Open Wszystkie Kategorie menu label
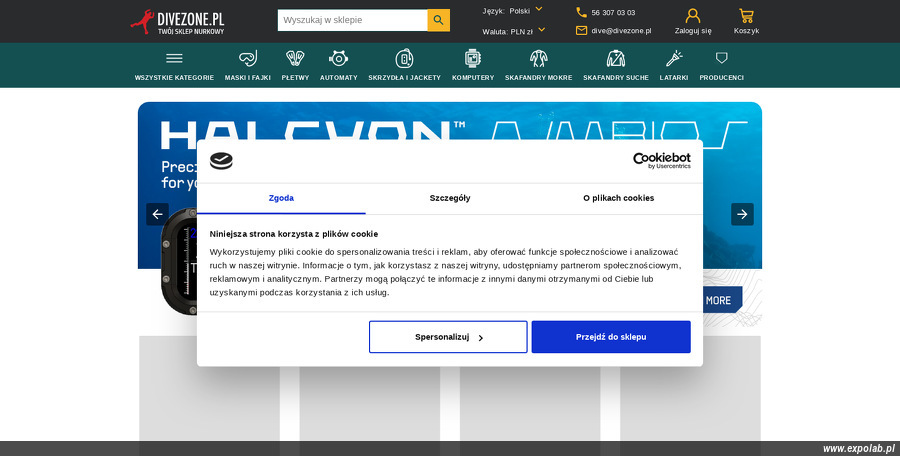 [x=174, y=78]
